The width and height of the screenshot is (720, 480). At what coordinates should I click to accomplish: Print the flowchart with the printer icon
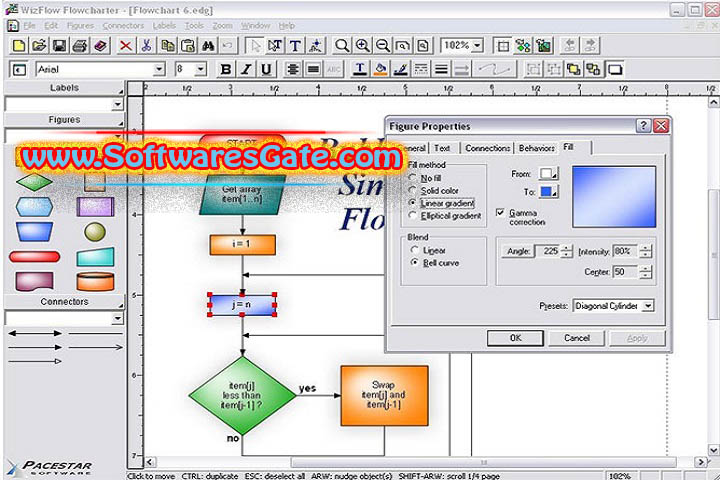(x=79, y=45)
